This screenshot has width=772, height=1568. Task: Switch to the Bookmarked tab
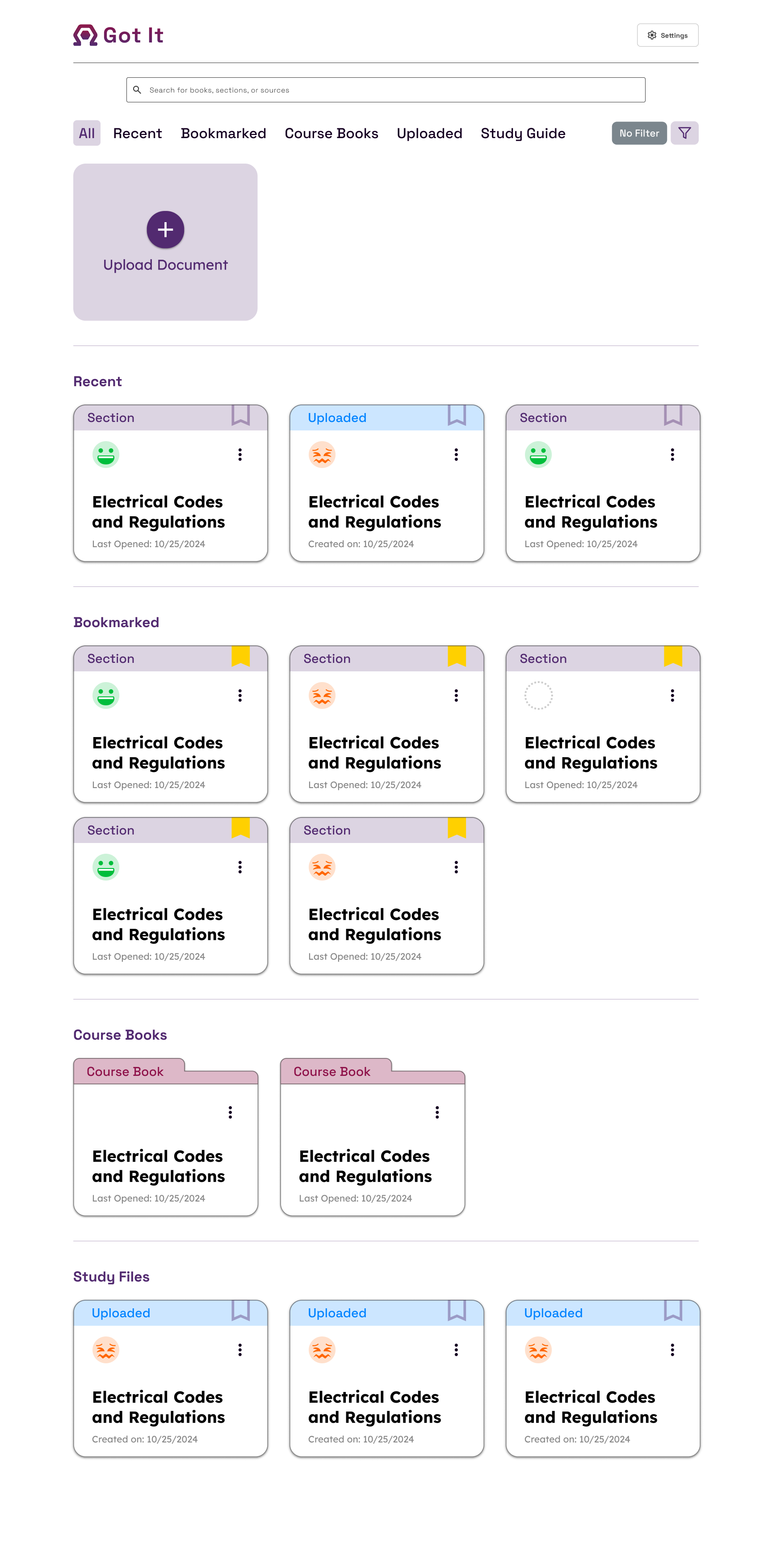[x=223, y=133]
